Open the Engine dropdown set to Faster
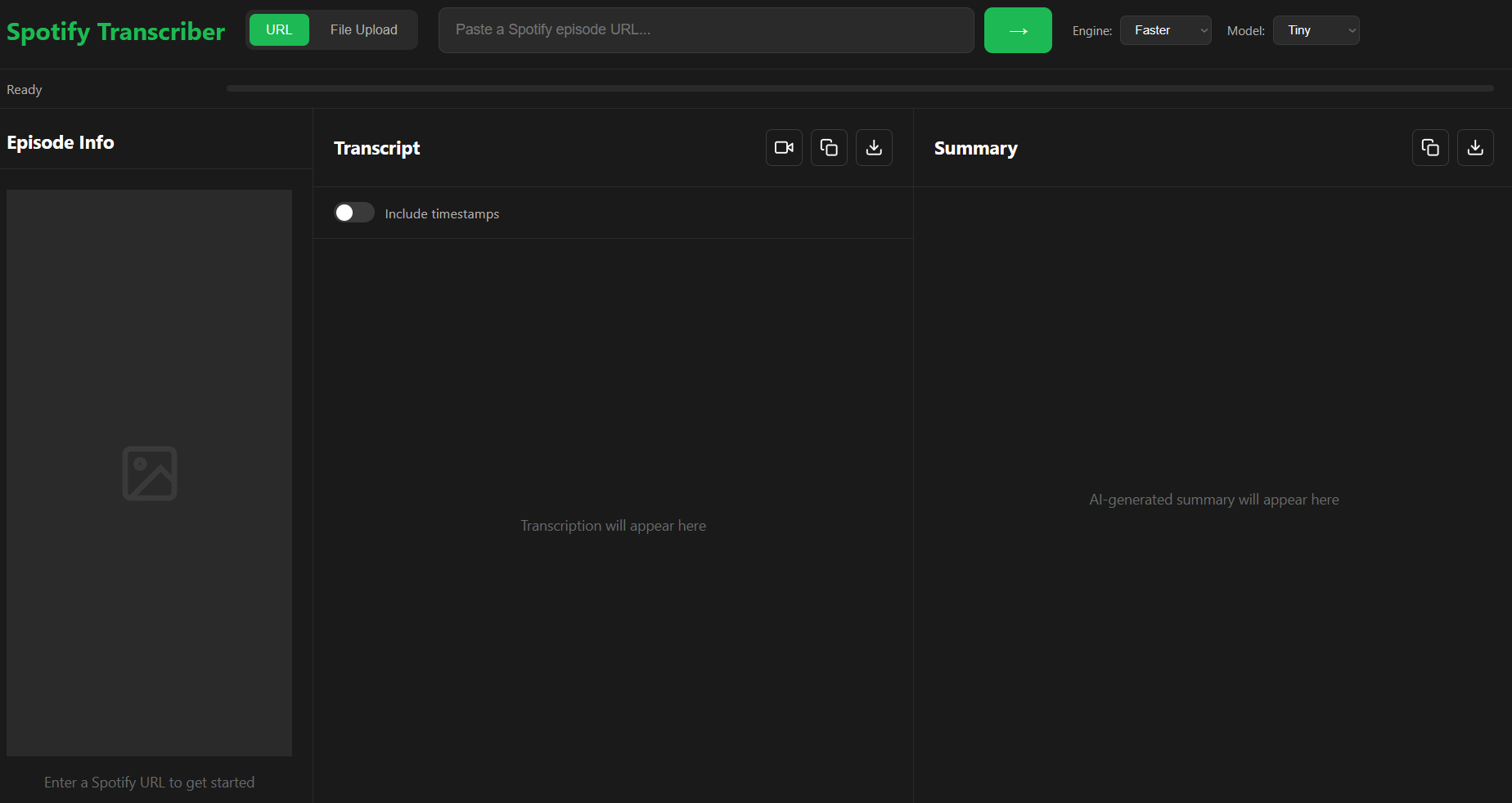The height and width of the screenshot is (803, 1512). 1165,30
